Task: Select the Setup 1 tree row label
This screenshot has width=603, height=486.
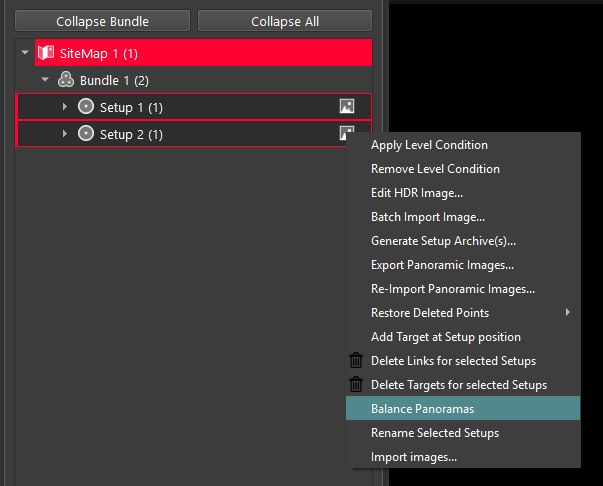Action: tap(131, 107)
